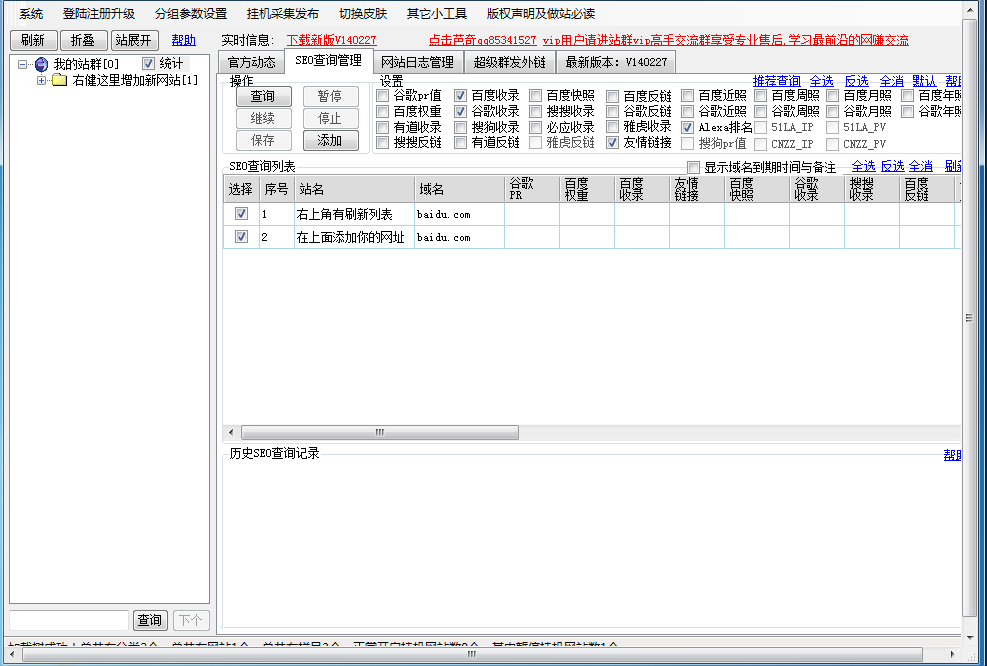Uncheck row 1 selection checkbox in SEO list
The width and height of the screenshot is (987, 666).
pos(241,214)
